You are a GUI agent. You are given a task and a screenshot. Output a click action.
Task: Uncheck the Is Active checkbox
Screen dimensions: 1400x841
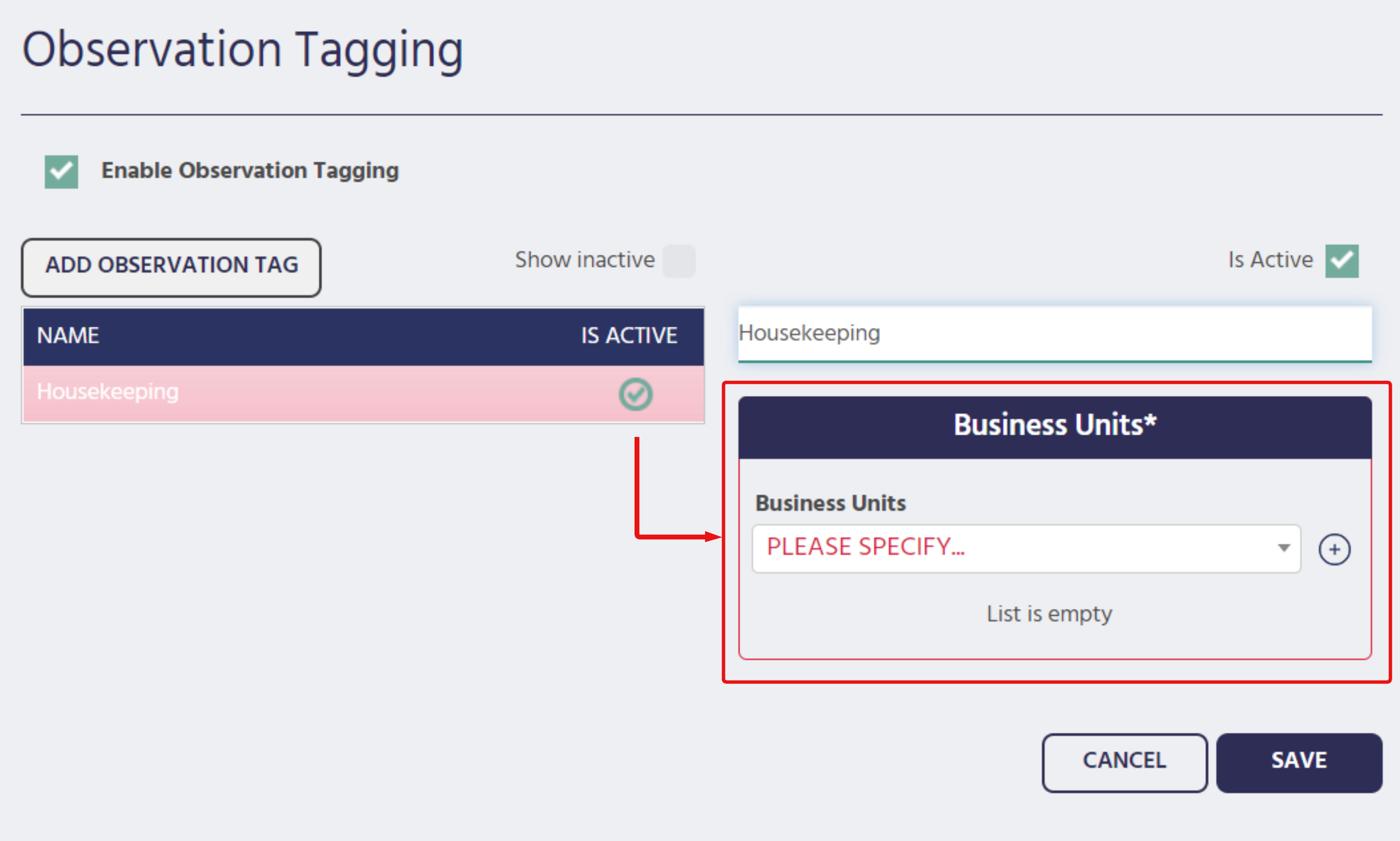pyautogui.click(x=1342, y=261)
